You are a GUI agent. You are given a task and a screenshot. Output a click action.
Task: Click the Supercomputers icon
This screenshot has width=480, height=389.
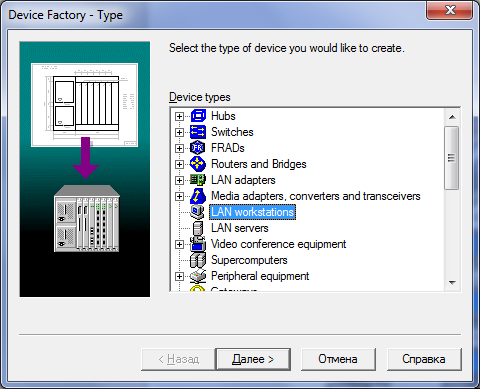[x=198, y=260]
